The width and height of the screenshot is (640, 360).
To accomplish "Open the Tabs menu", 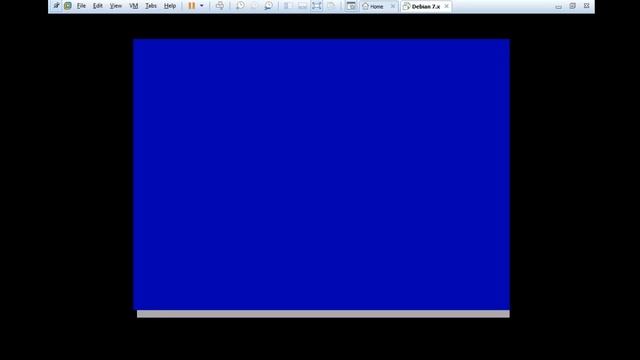I will (151, 6).
